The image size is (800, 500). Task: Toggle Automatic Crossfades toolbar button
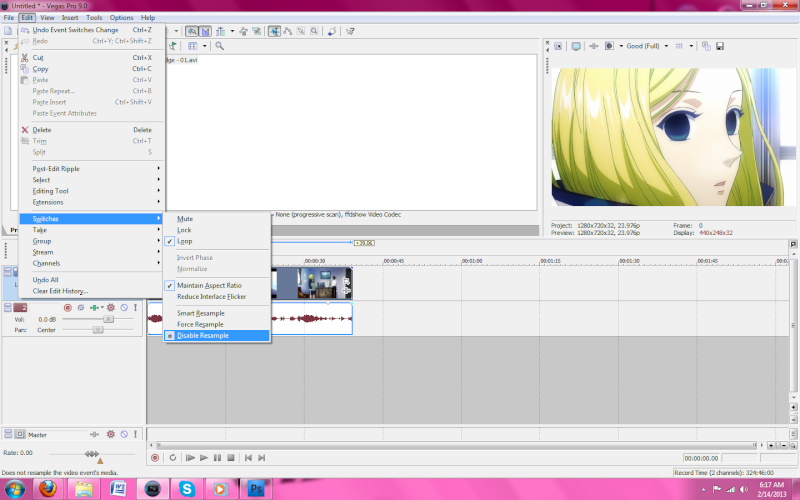point(205,32)
